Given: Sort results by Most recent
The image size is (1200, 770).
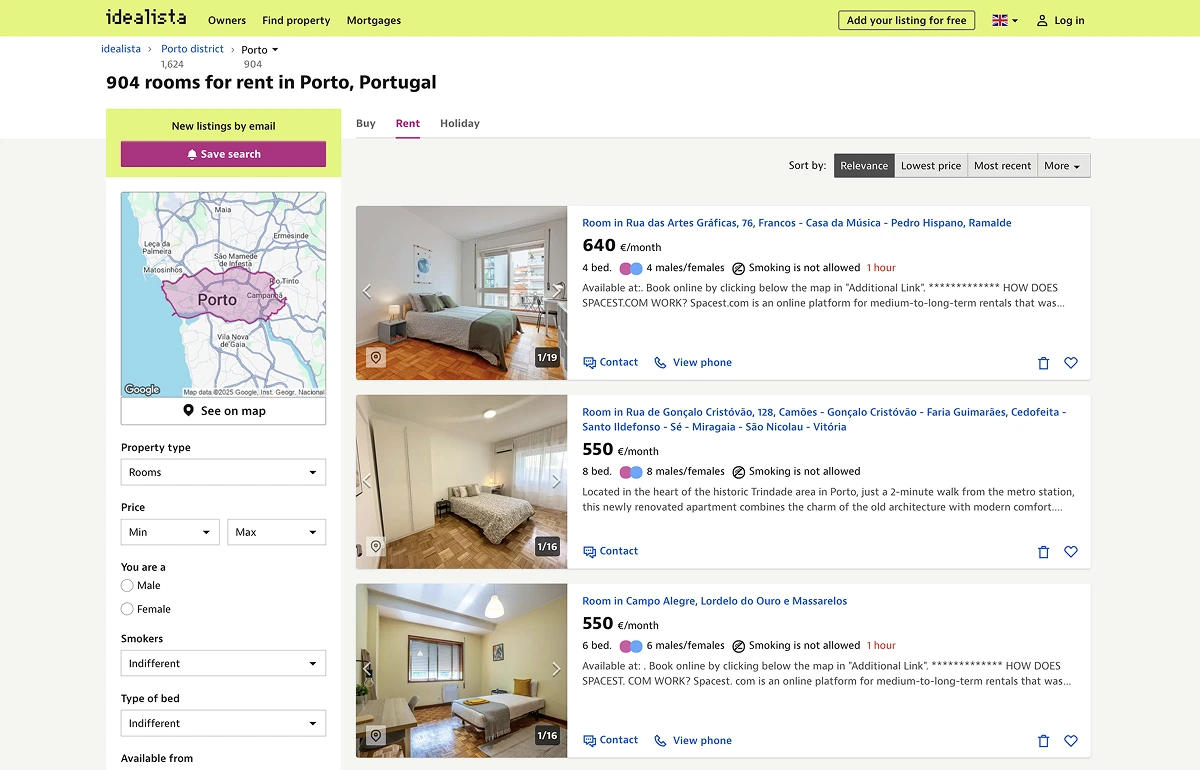Looking at the screenshot, I should pos(1003,166).
